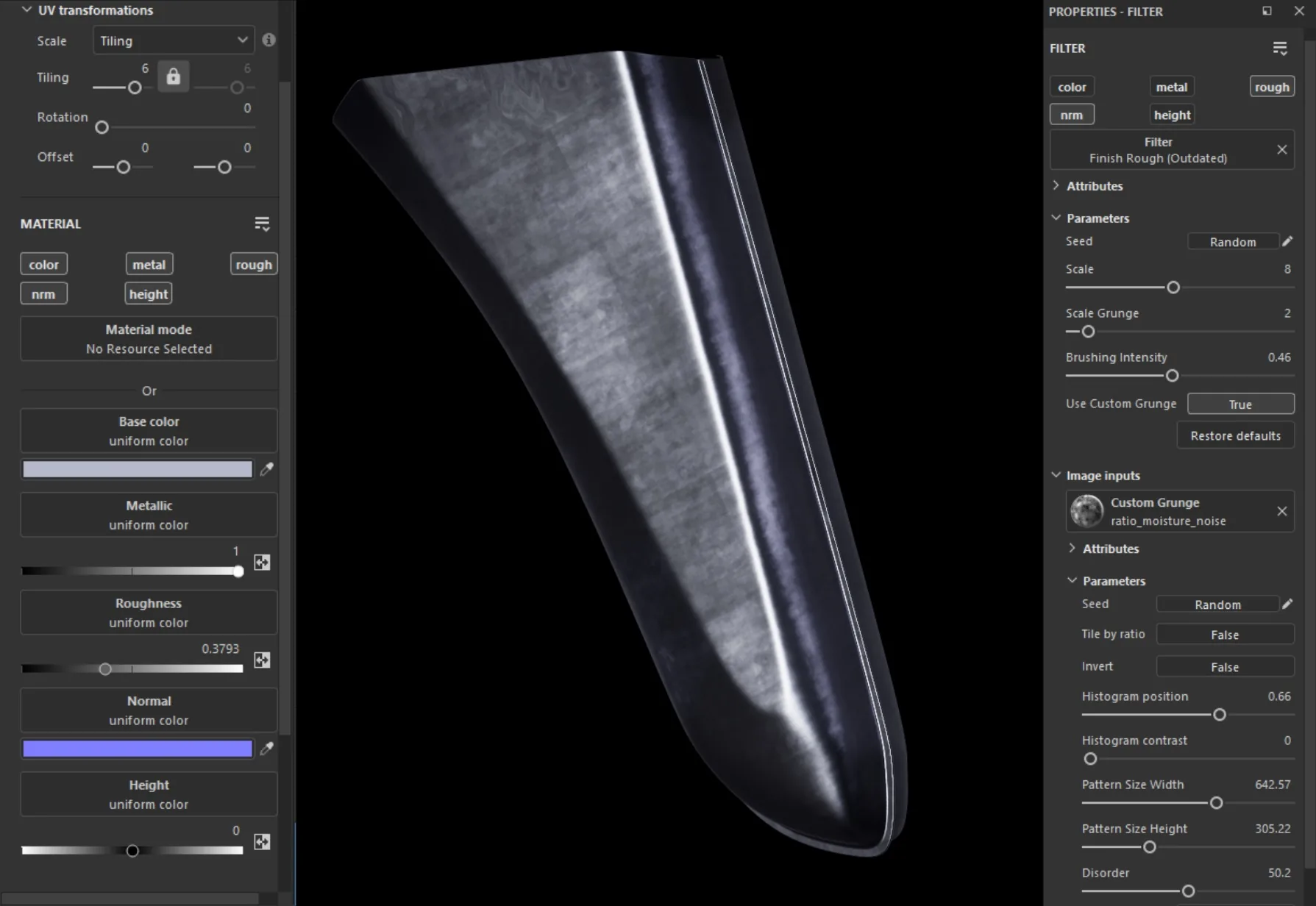This screenshot has height=906, width=1316.
Task: Click the Metallic random dice icon
Action: point(262,563)
